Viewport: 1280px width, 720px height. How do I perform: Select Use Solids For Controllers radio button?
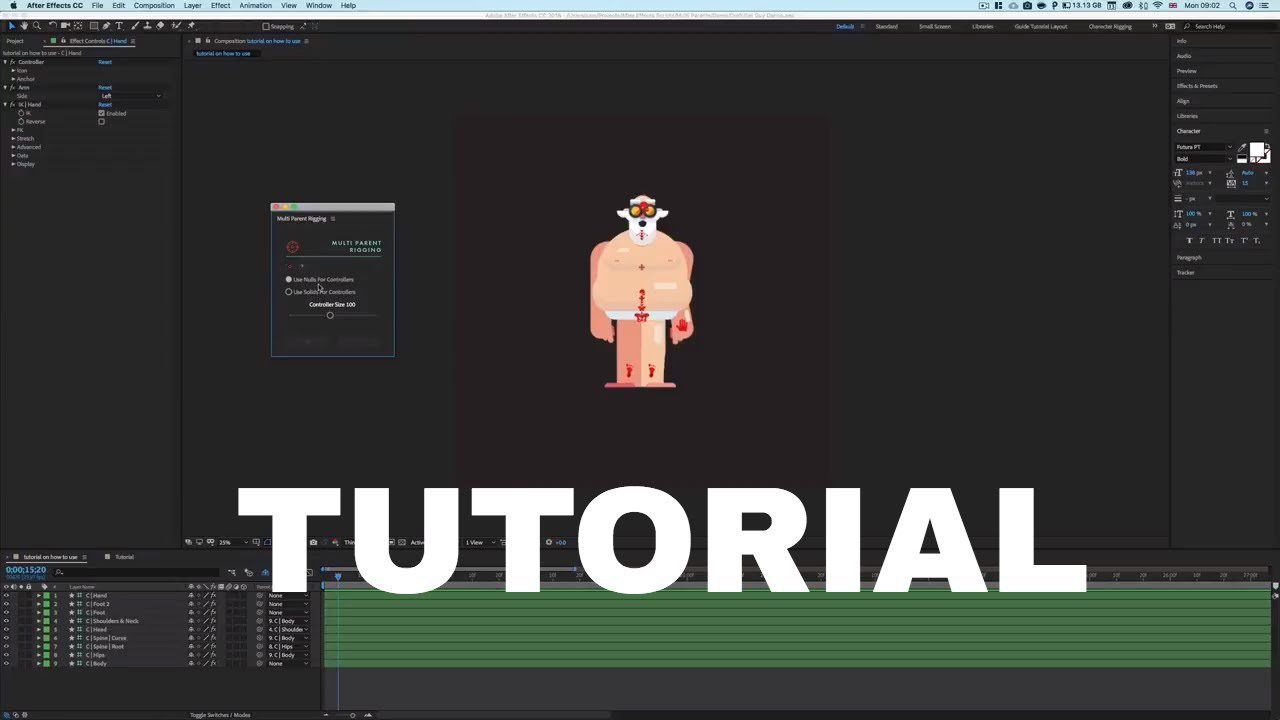[x=289, y=291]
